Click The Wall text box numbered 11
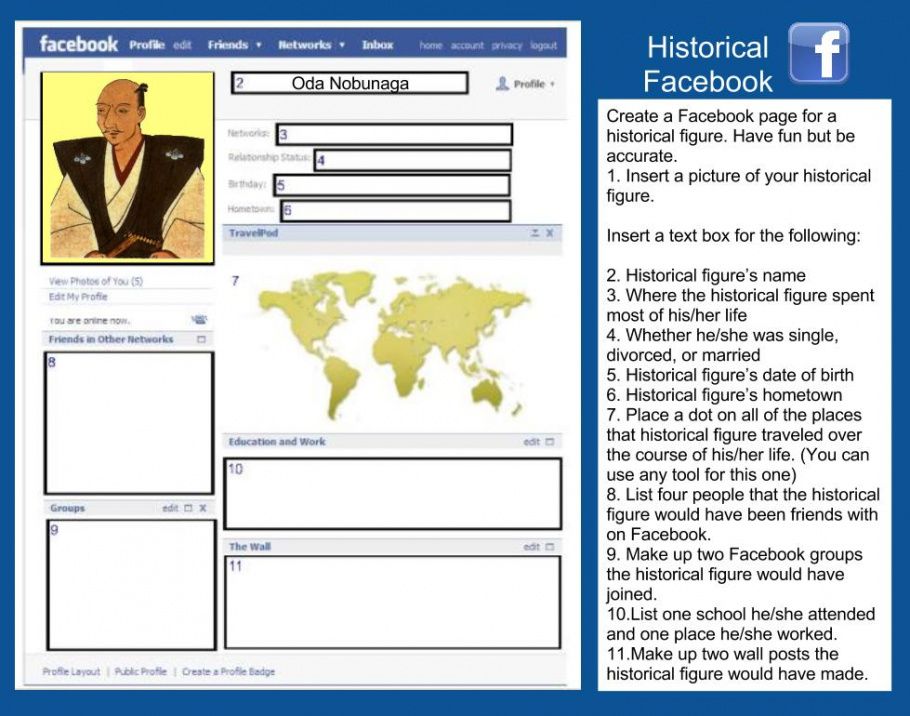This screenshot has height=716, width=910. [x=393, y=602]
